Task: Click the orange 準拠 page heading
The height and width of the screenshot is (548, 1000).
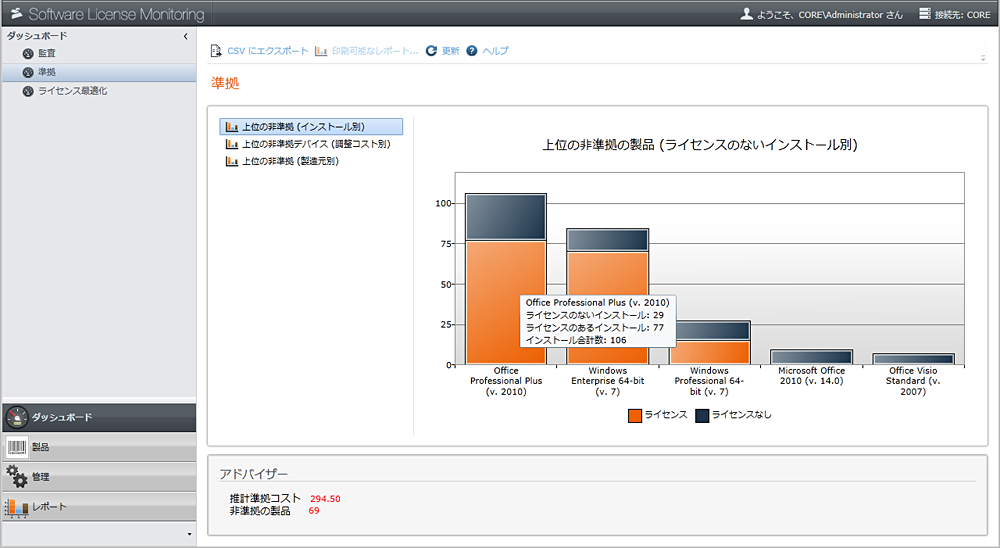Action: [x=225, y=84]
